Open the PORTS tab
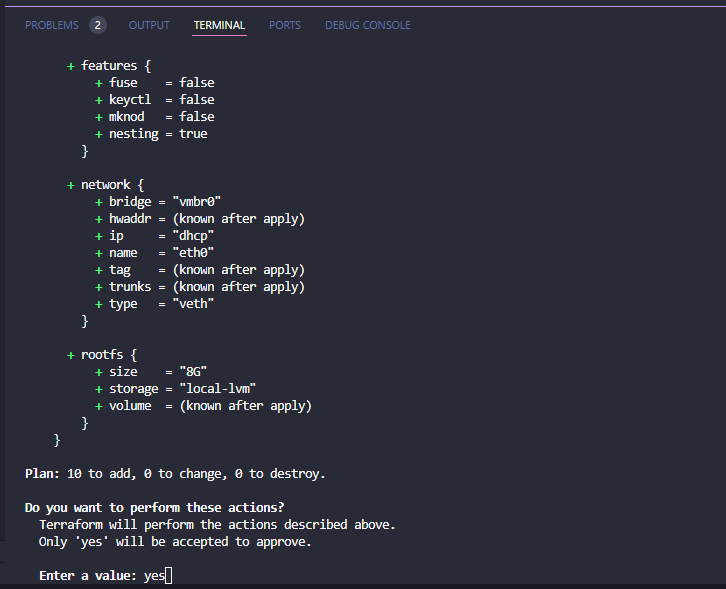Image resolution: width=726 pixels, height=589 pixels. point(285,25)
